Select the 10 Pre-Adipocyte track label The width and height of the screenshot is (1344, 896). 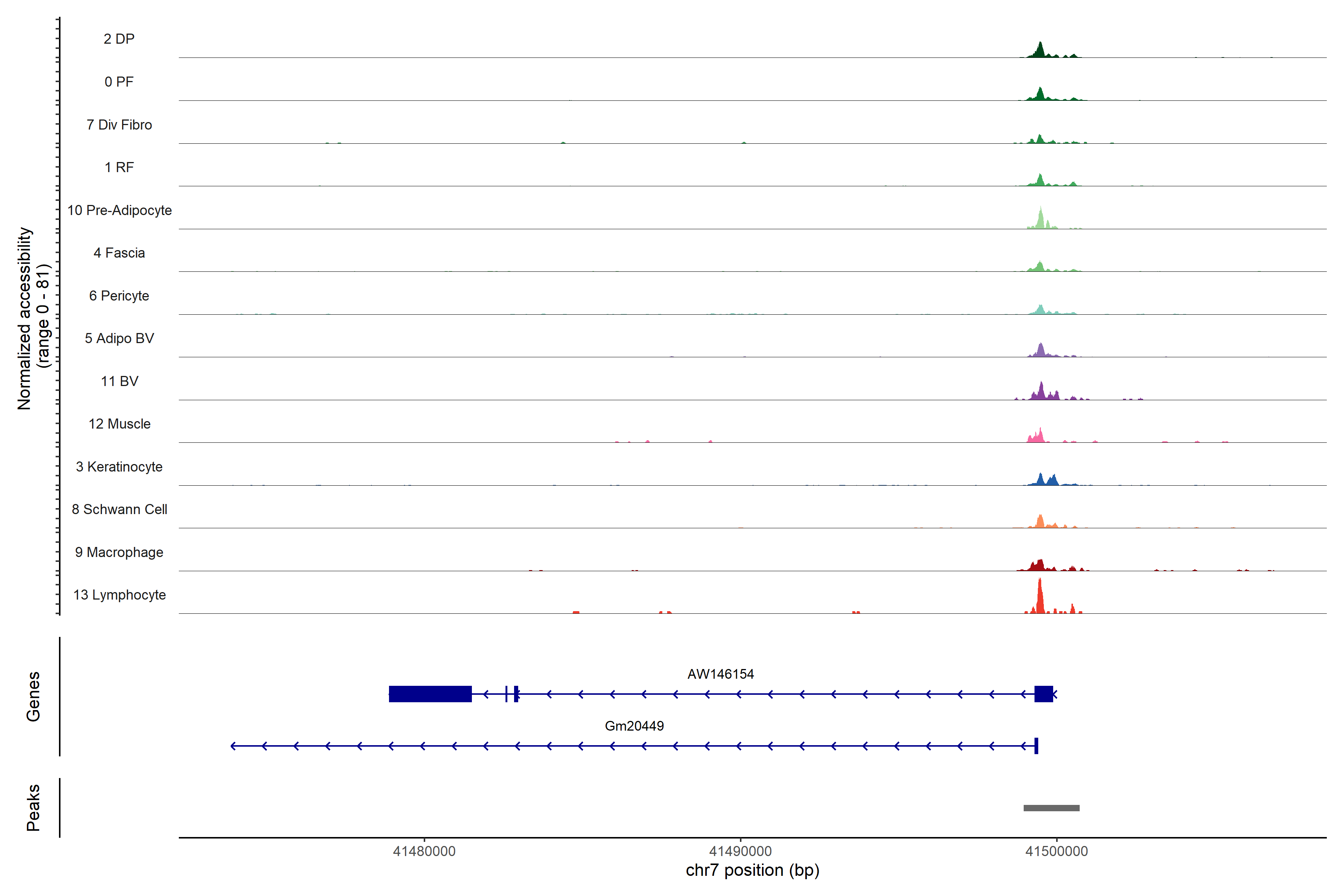119,210
